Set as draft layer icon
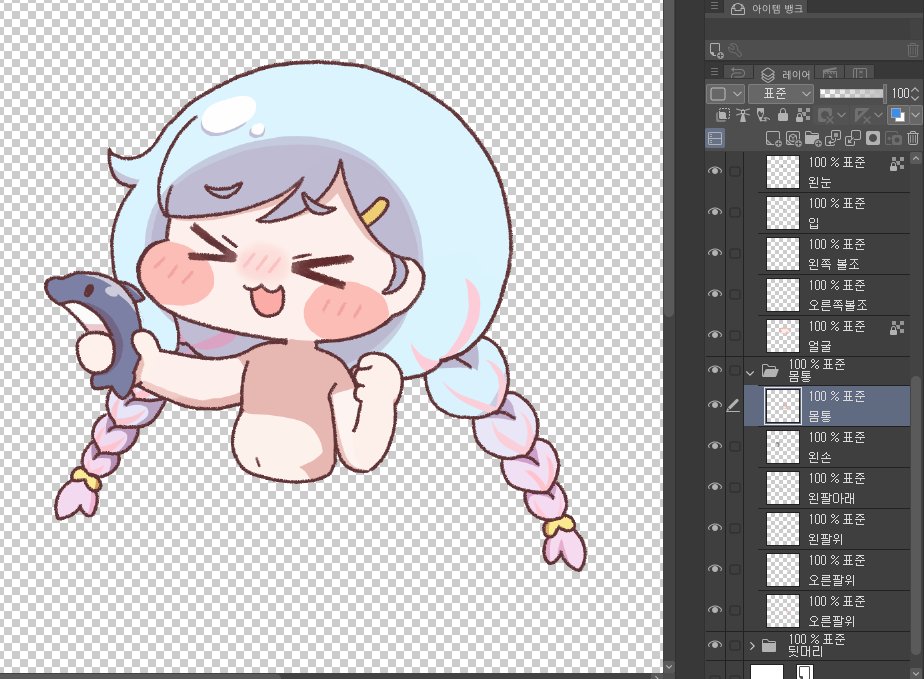924x679 pixels. point(763,115)
